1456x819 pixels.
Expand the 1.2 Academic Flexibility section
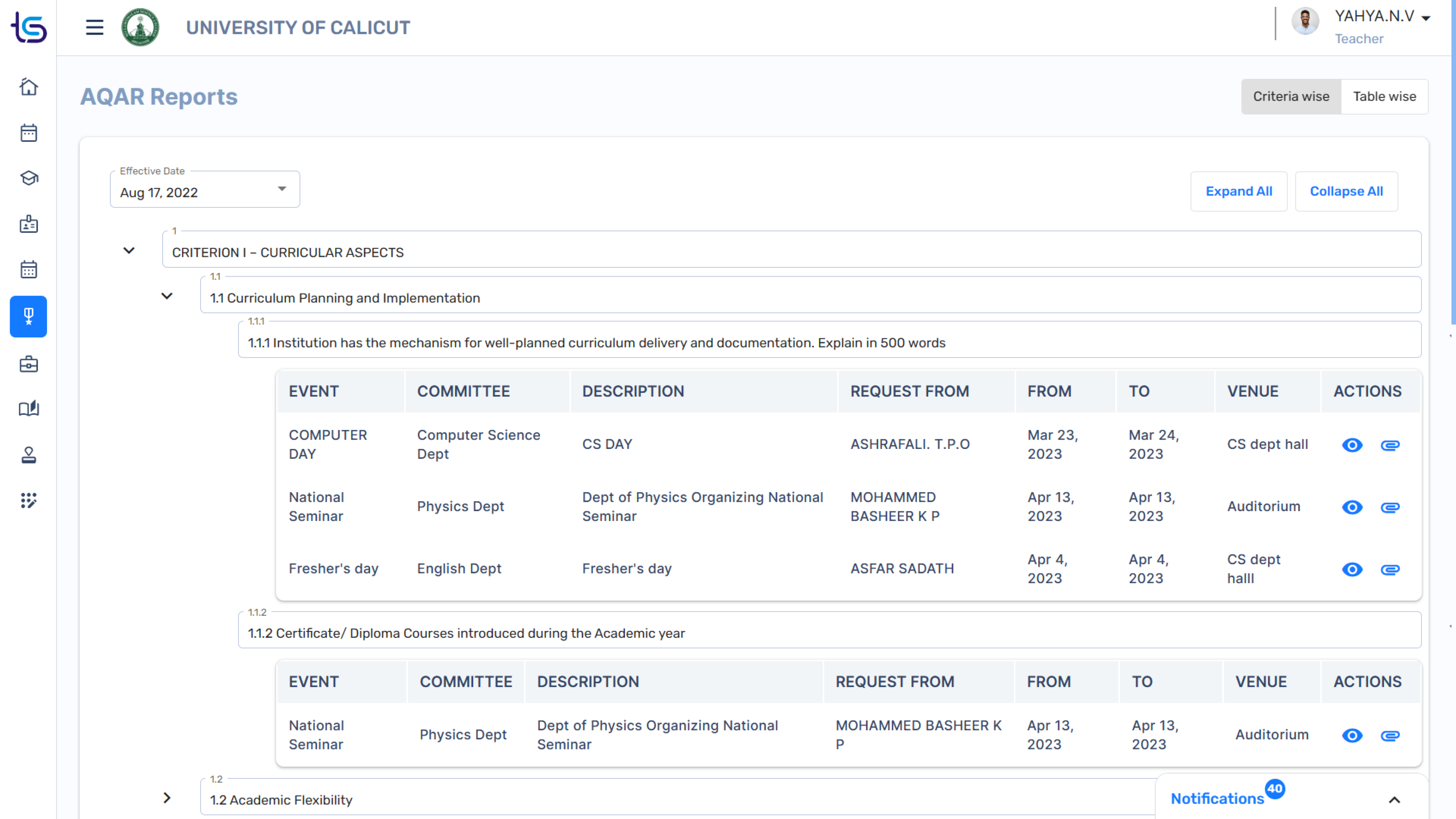point(167,798)
